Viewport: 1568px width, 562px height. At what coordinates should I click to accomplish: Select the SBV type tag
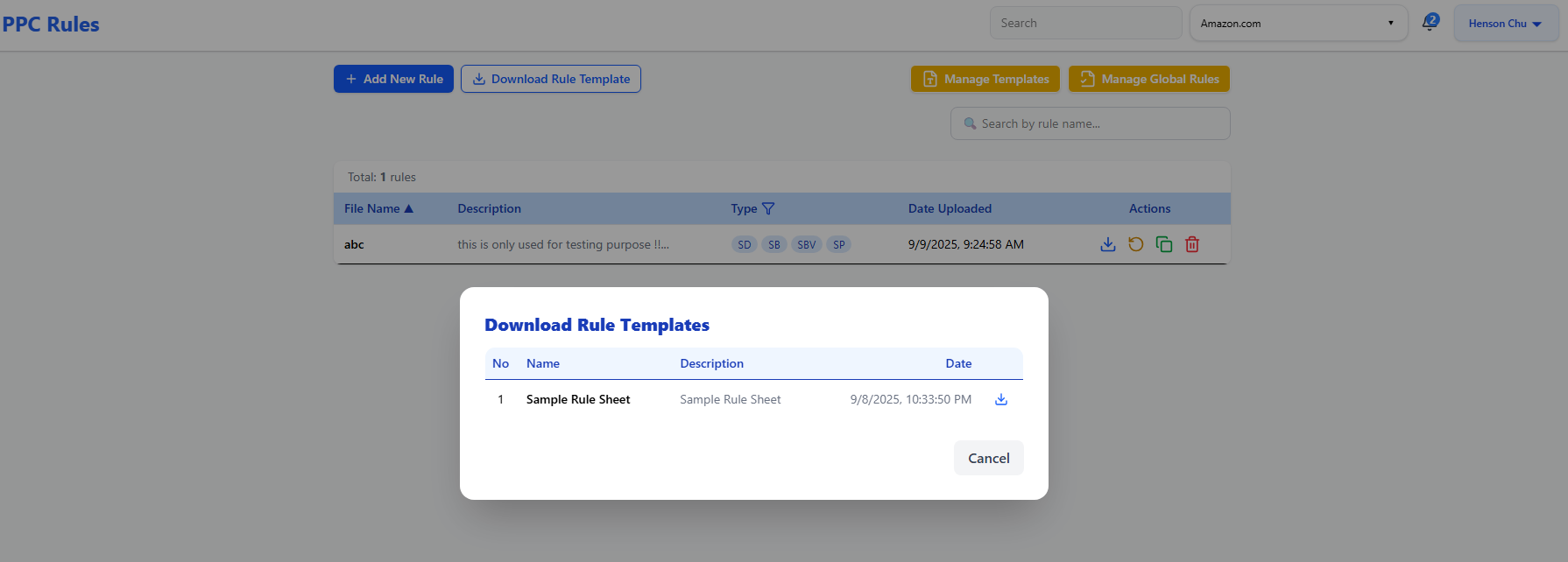806,245
